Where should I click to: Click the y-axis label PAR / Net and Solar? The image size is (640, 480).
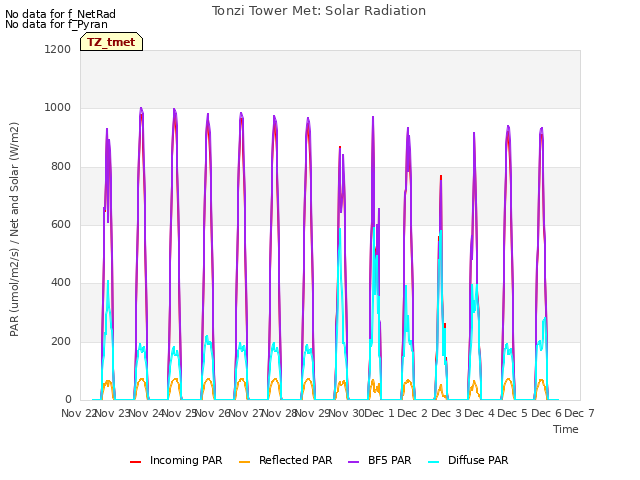click(14, 229)
